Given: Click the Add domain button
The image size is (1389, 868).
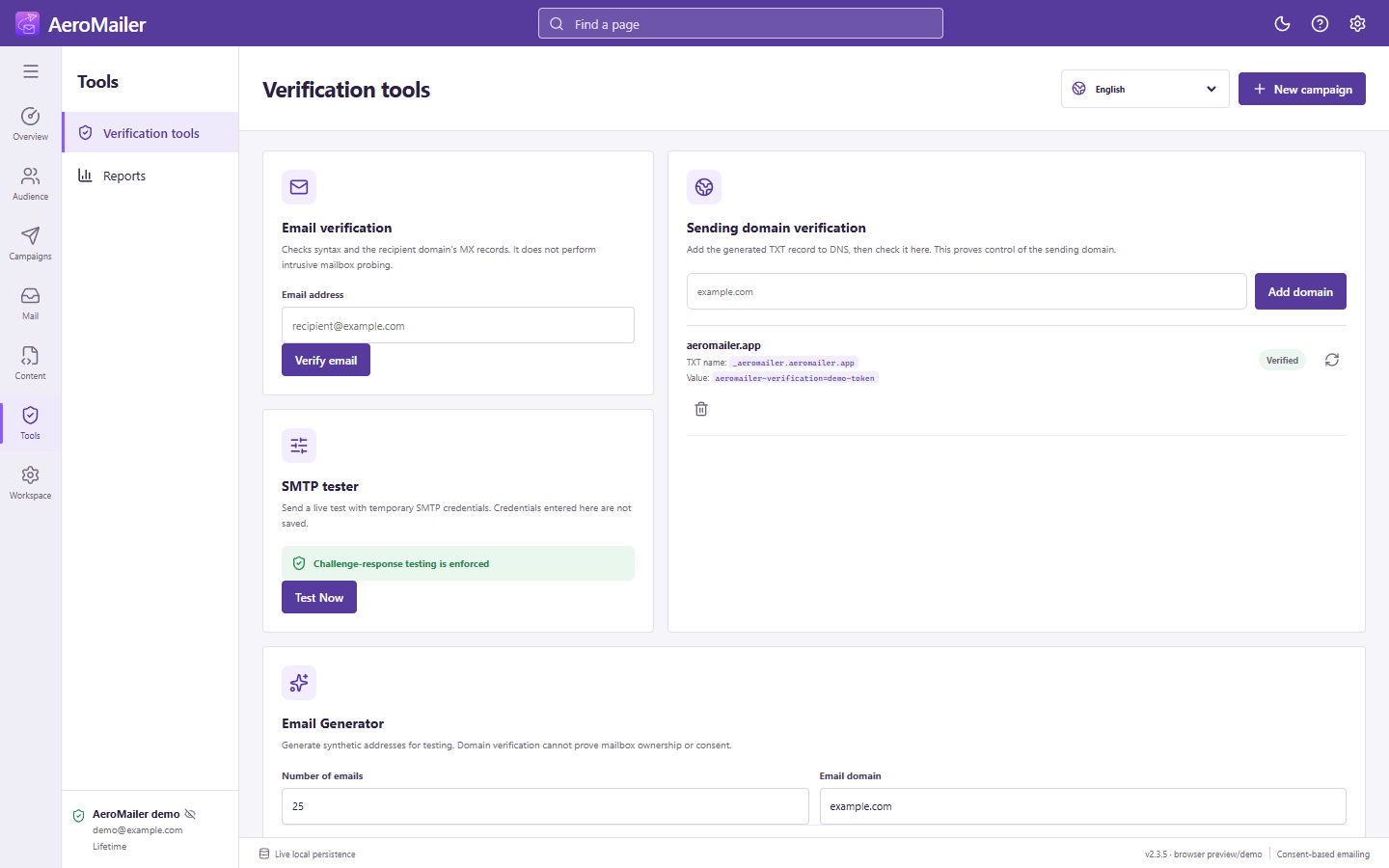Looking at the screenshot, I should (x=1300, y=291).
